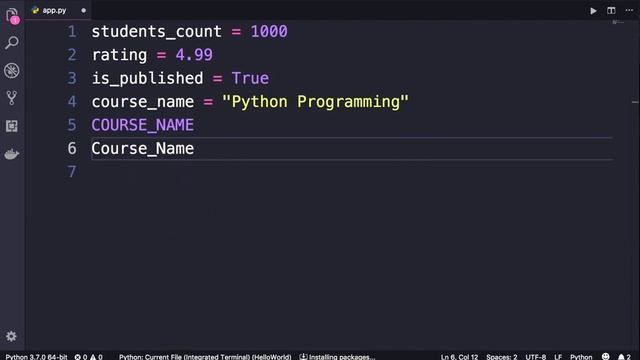Click the students_count variable on line 1
Screen dimensions: 640x360
[156, 32]
